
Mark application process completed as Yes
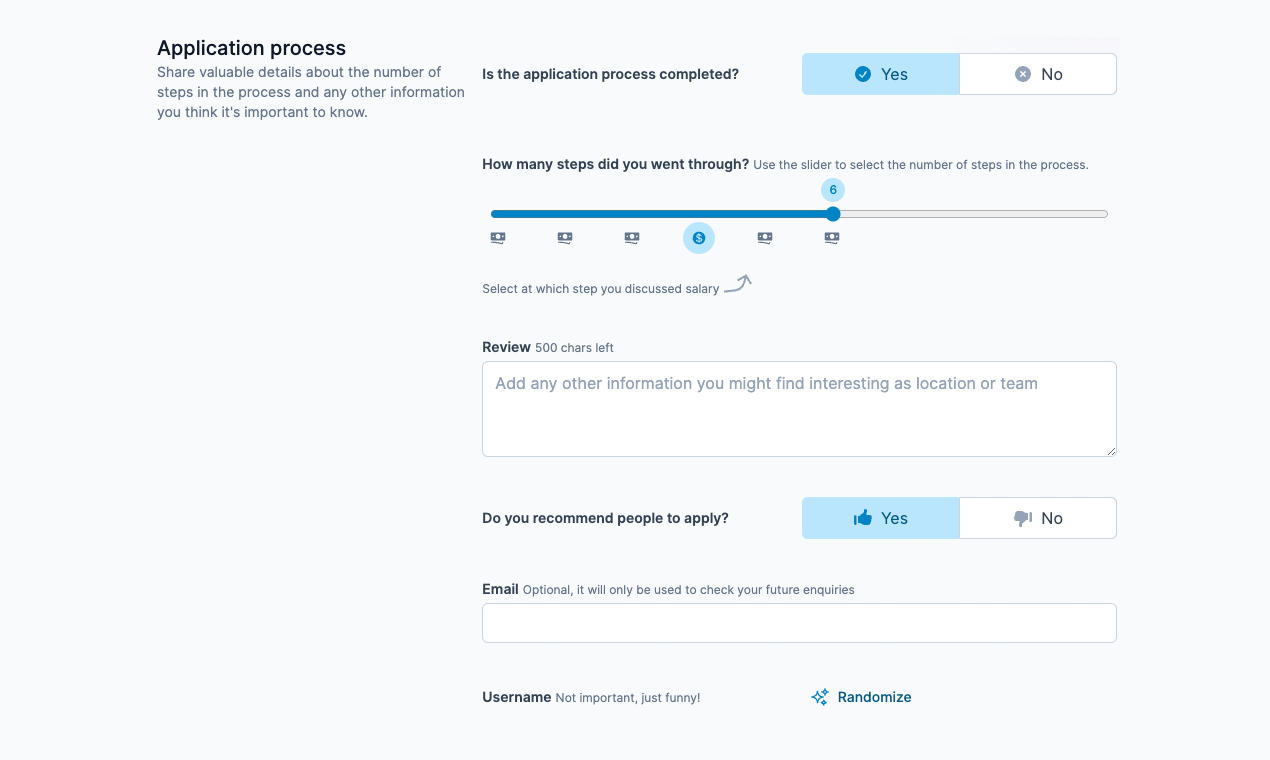pyautogui.click(x=881, y=74)
